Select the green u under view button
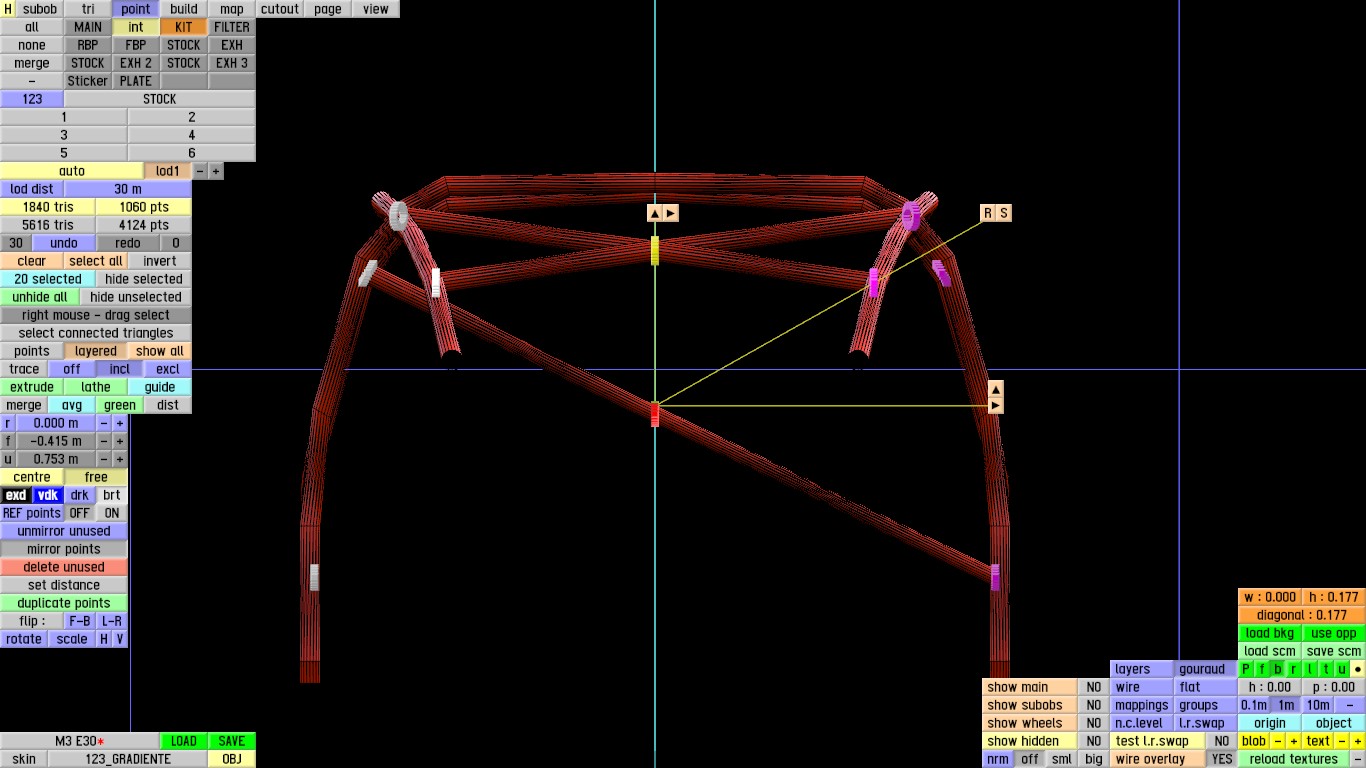Viewport: 1366px width, 768px height. click(1342, 669)
